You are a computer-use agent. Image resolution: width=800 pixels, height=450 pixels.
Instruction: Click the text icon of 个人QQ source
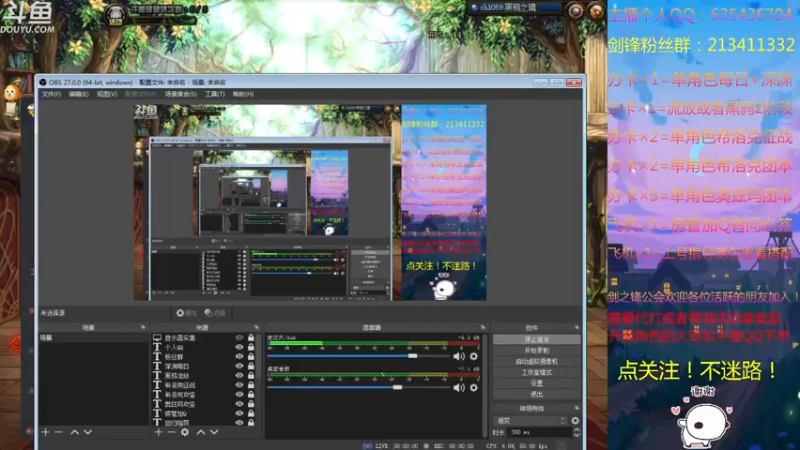click(157, 347)
